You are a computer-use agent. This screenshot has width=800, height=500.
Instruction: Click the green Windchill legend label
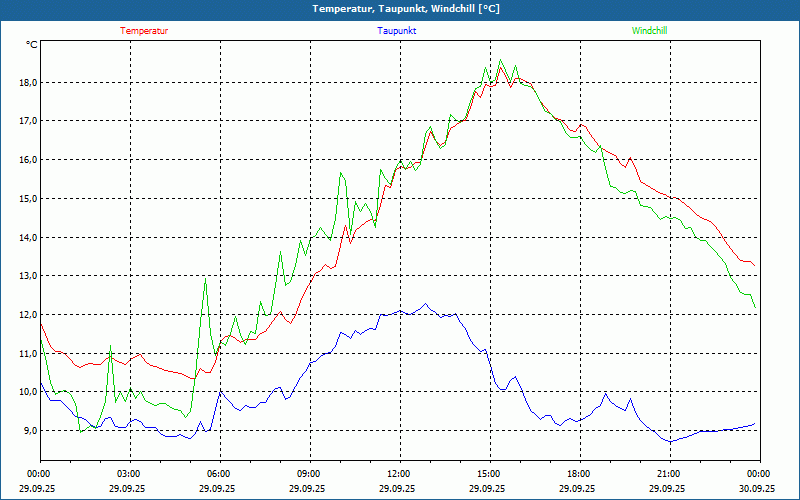649,31
